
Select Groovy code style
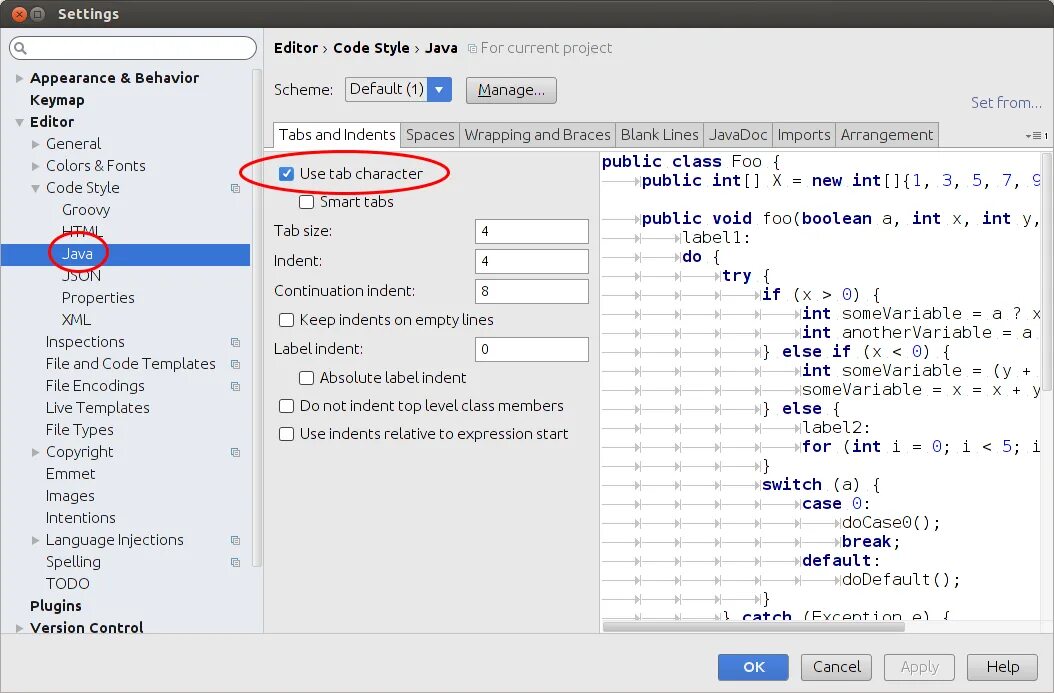click(x=86, y=210)
